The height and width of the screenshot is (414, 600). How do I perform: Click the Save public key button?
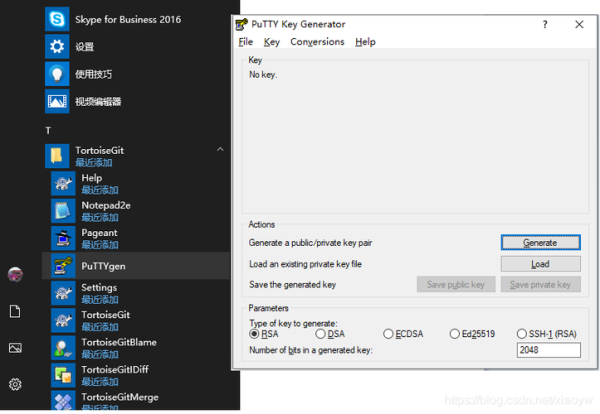point(456,285)
